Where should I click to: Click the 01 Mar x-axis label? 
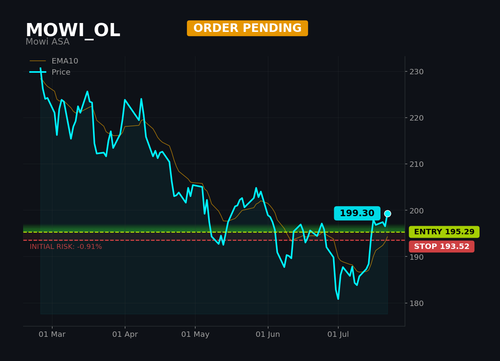click(52, 334)
